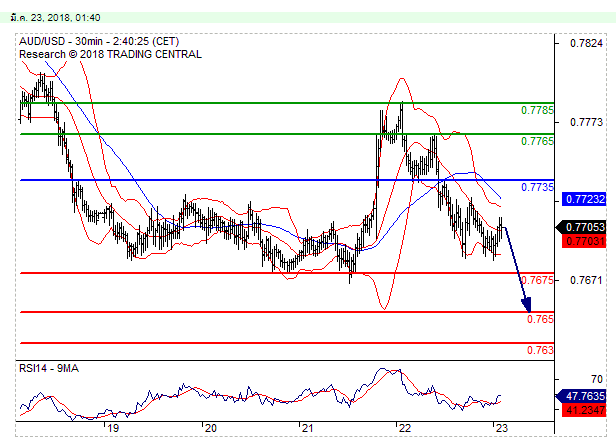Click the blue 0.77232 price tag
The width and height of the screenshot is (616, 446).
pos(584,199)
